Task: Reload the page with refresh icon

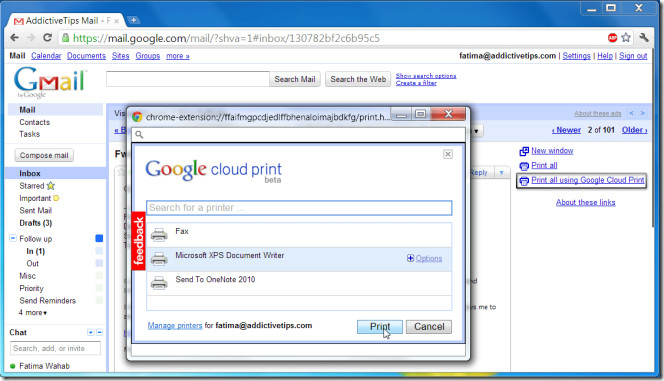Action: 47,38
